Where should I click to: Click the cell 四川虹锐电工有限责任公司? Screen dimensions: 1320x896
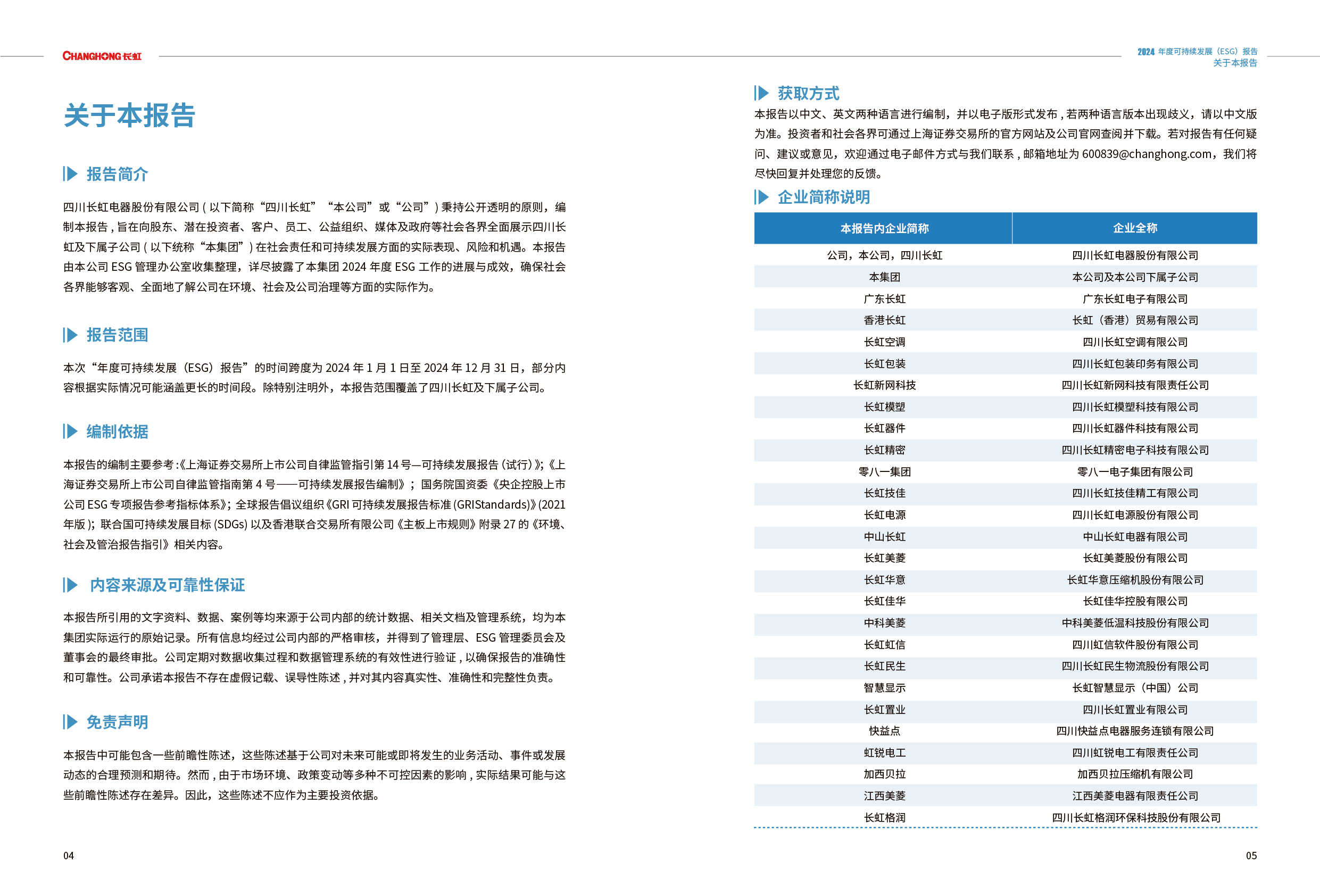click(x=1135, y=753)
